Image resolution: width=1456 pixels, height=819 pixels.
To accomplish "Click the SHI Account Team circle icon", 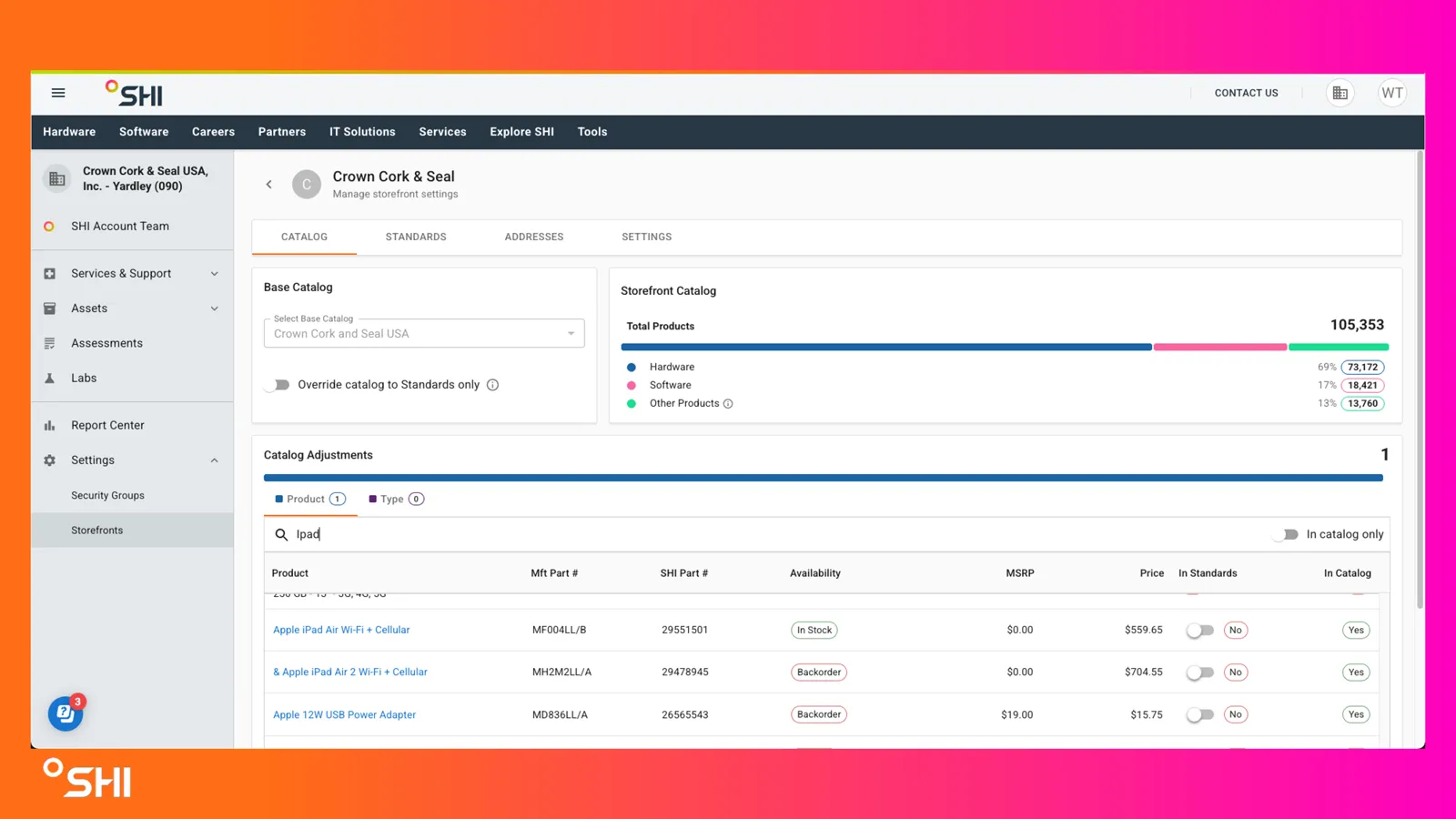I will pyautogui.click(x=49, y=227).
